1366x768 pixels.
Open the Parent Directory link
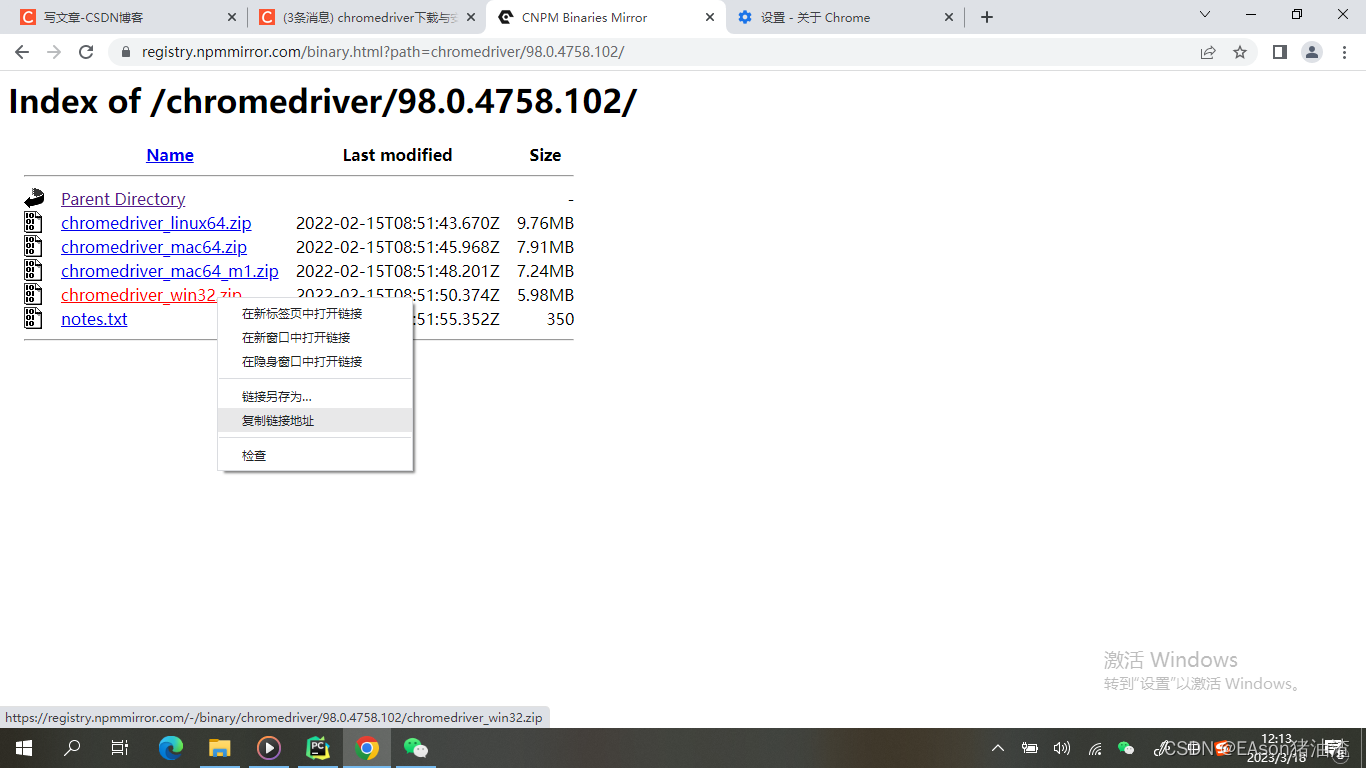[x=122, y=199]
